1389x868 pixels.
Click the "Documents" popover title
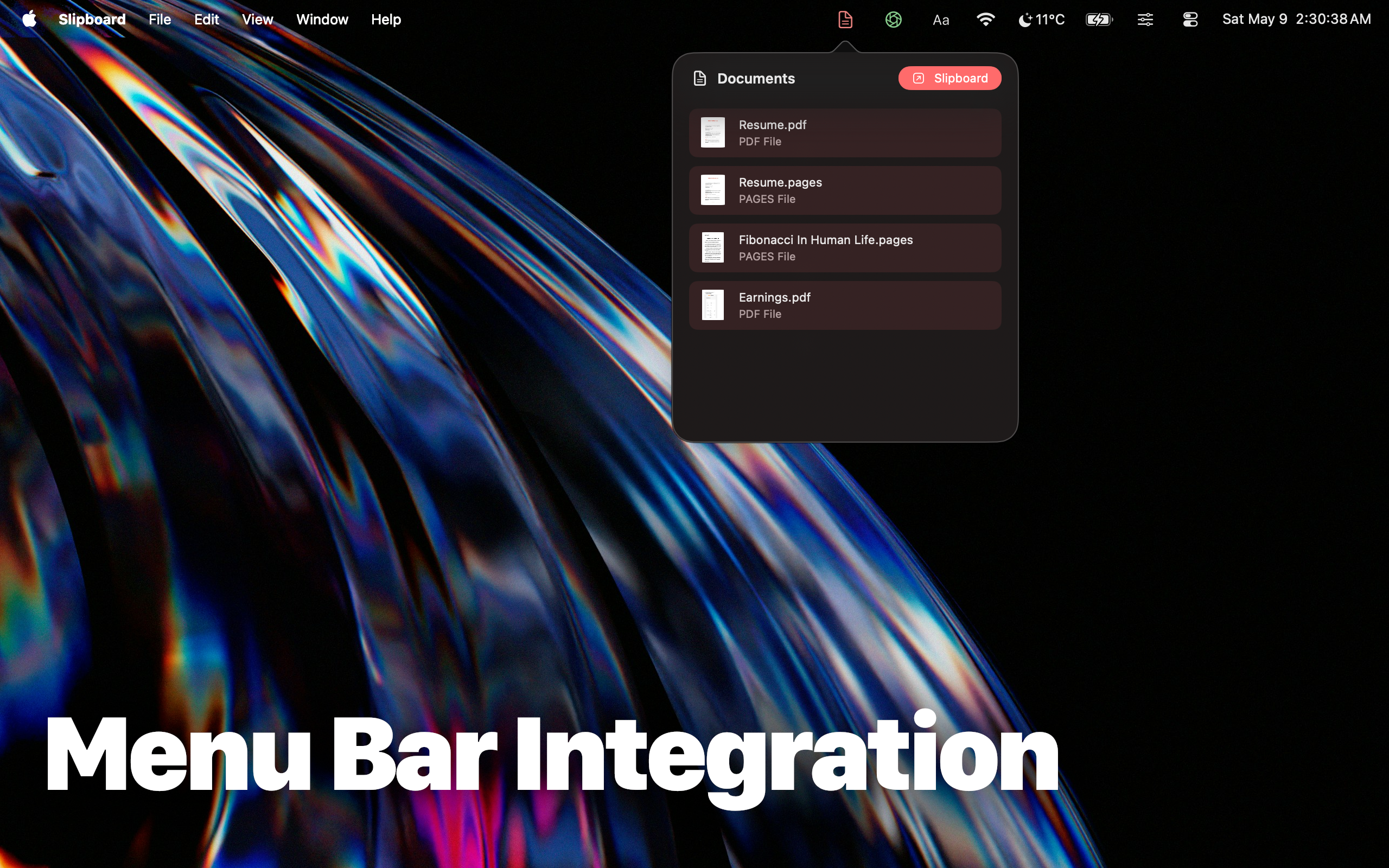tap(756, 78)
